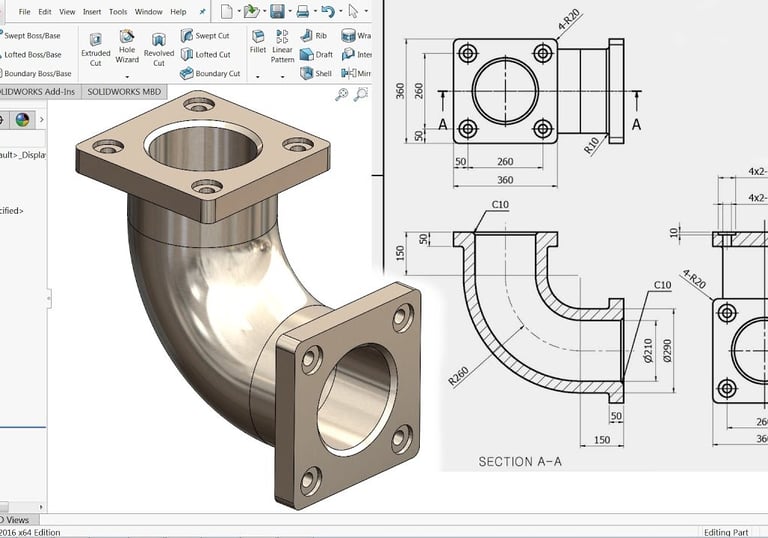Select the Linear Pattern tool
This screenshot has height=538, width=768.
click(283, 47)
